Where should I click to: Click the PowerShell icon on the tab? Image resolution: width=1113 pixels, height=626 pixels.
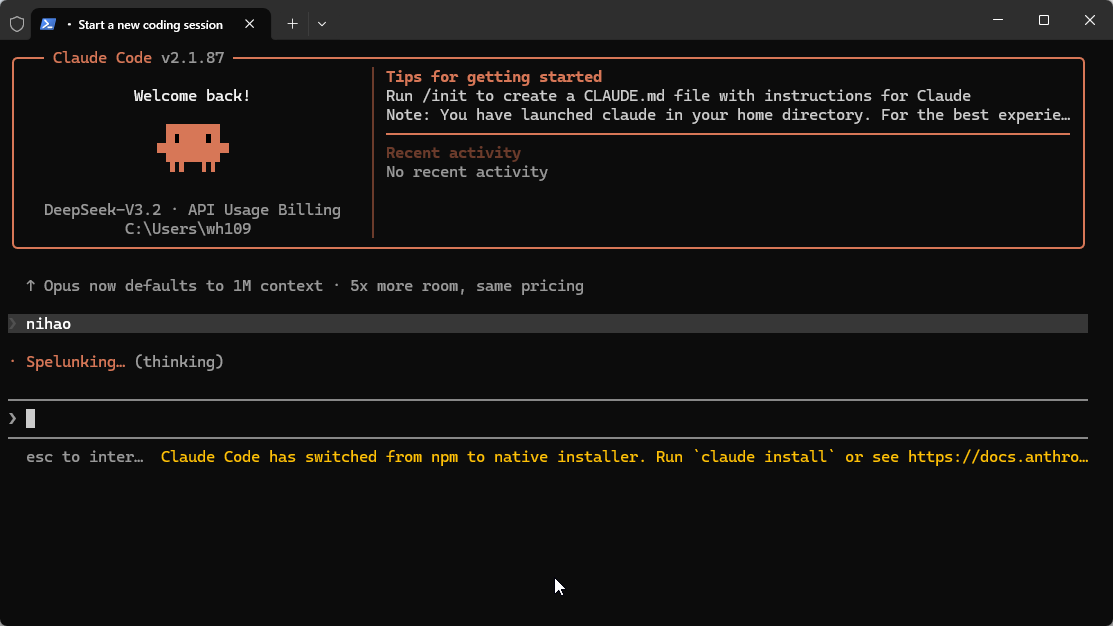tap(48, 24)
